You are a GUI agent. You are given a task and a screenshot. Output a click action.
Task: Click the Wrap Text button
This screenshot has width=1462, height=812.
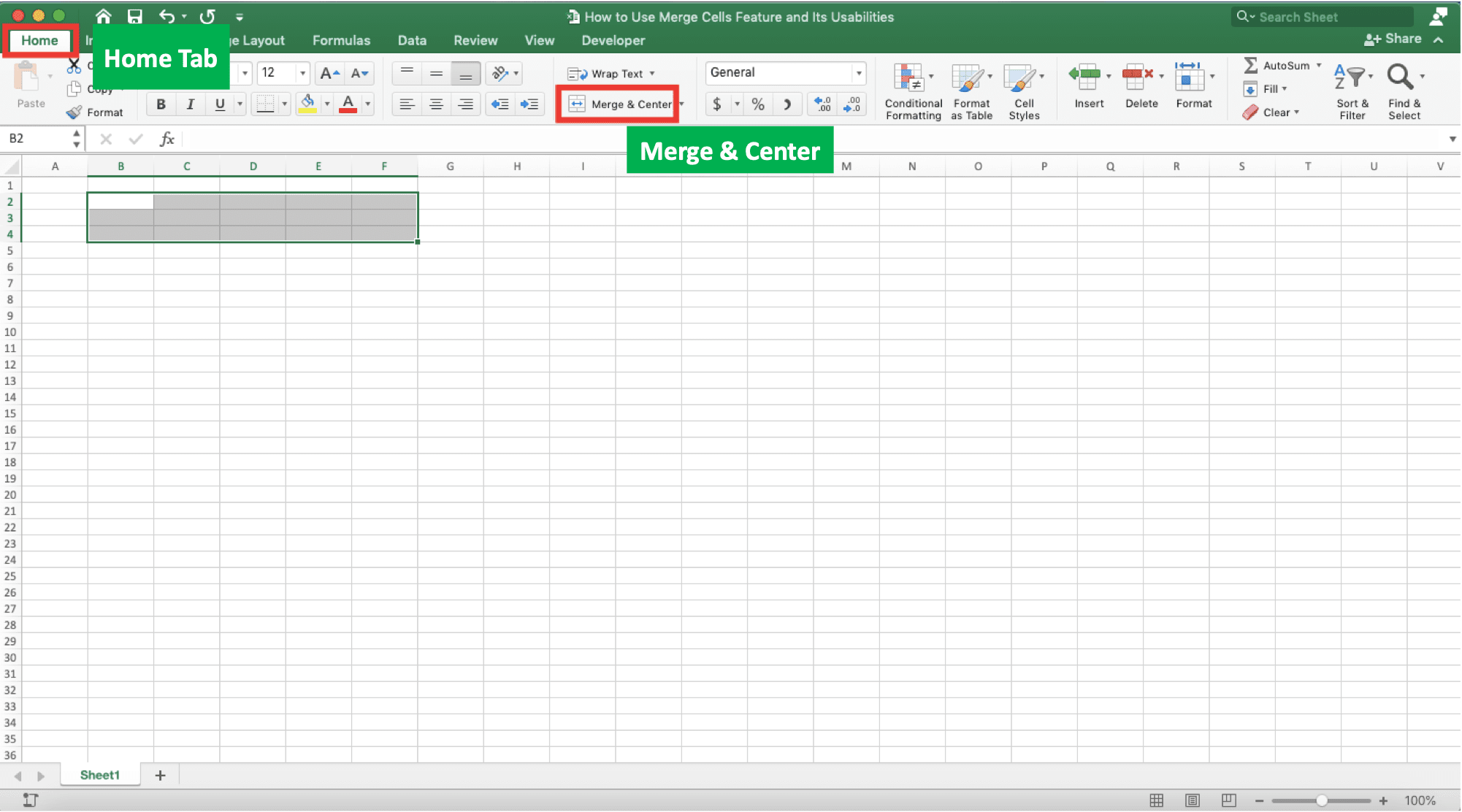coord(606,73)
